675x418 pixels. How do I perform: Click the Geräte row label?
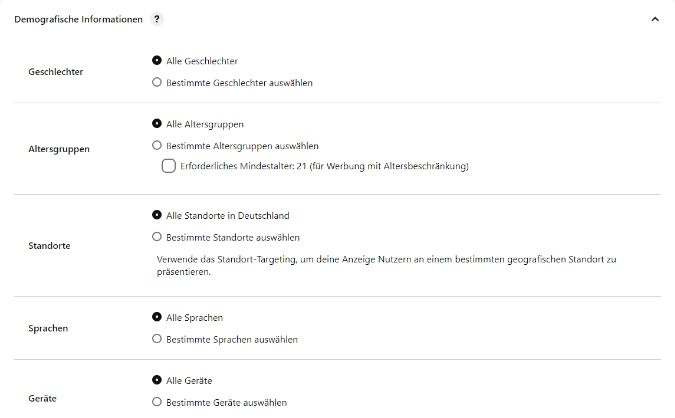coord(43,398)
